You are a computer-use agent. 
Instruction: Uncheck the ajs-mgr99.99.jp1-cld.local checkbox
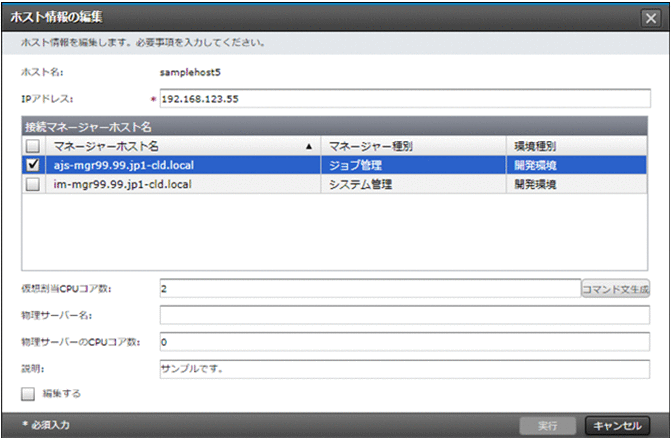33,165
